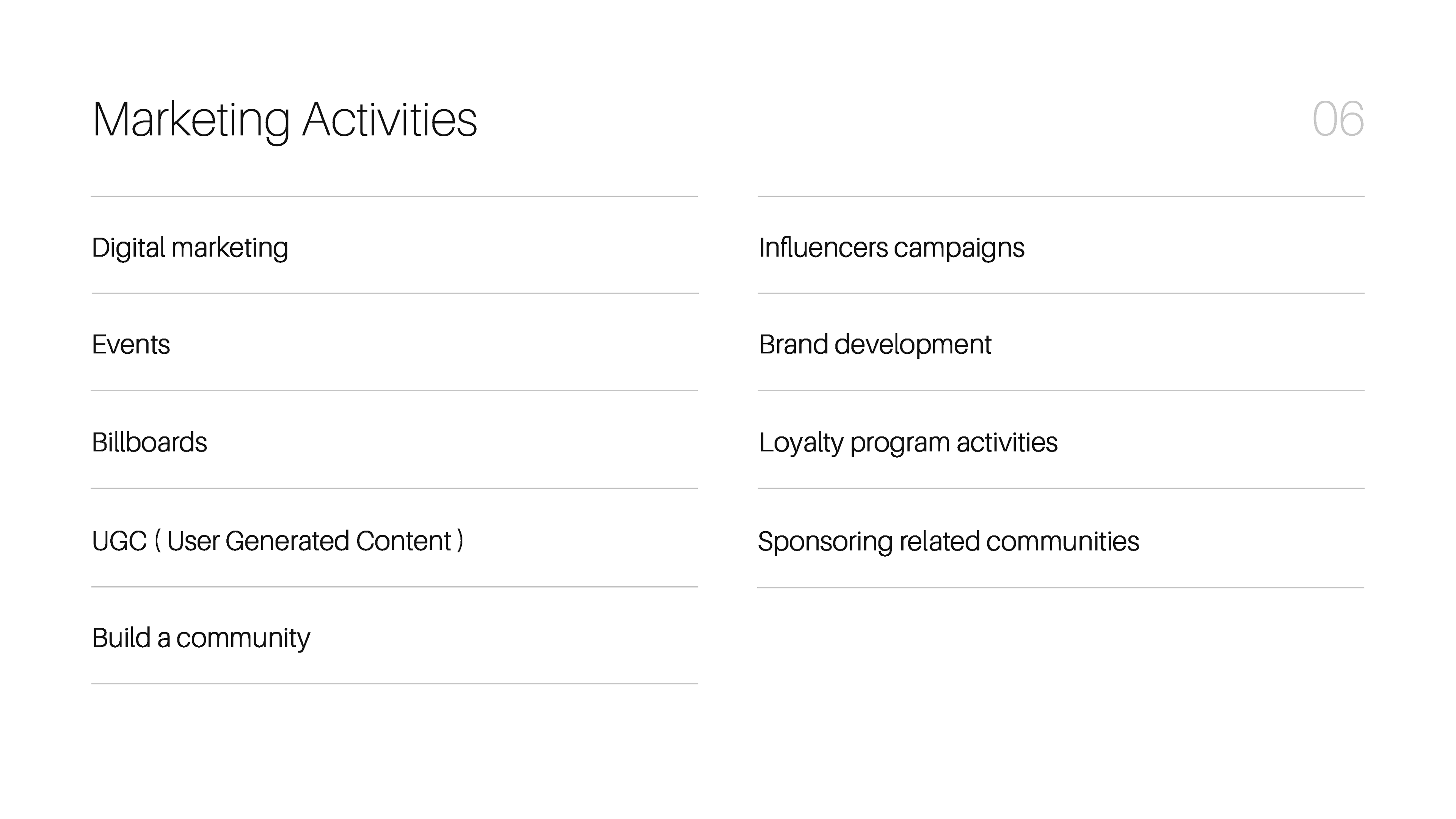Select the slide number 06
1456x819 pixels.
point(1337,120)
